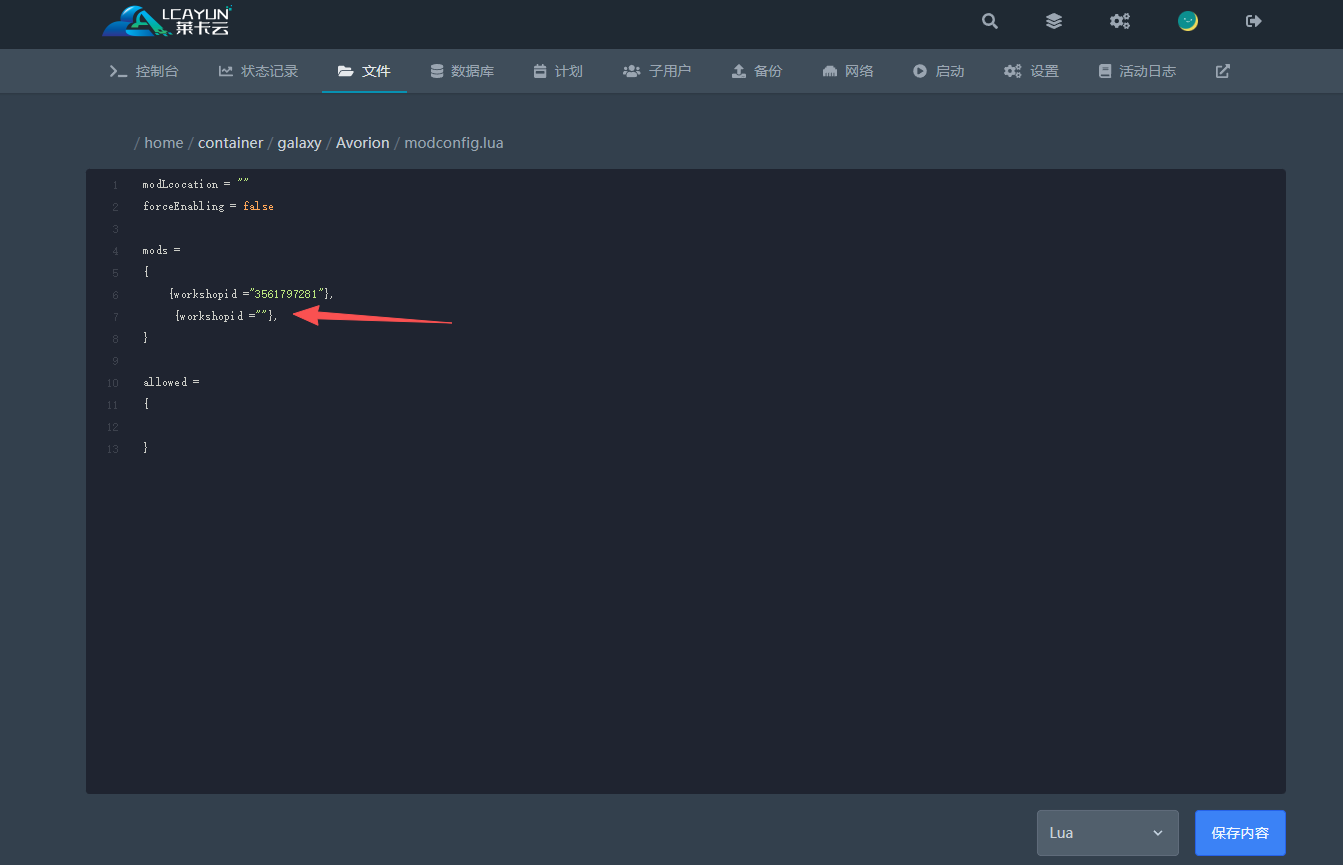
Task: Open the 数据库 database tab
Action: 461,71
